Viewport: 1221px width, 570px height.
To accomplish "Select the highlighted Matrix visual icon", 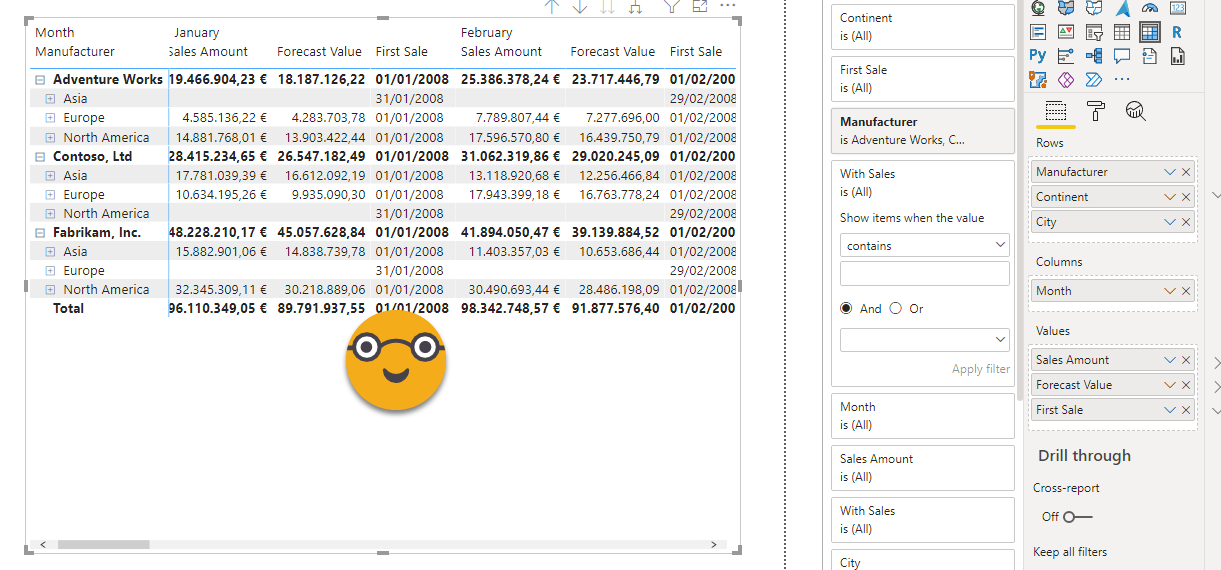I will 1150,32.
